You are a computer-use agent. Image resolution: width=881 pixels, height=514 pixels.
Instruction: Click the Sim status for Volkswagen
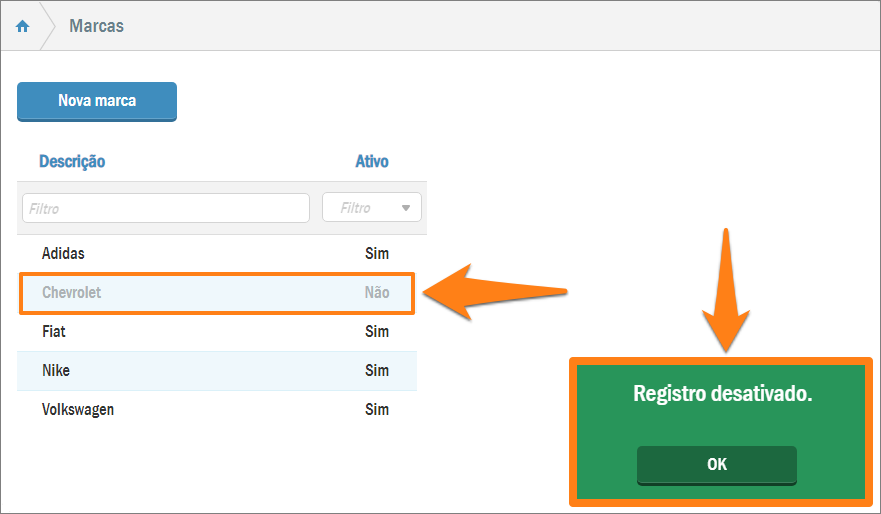click(x=377, y=410)
